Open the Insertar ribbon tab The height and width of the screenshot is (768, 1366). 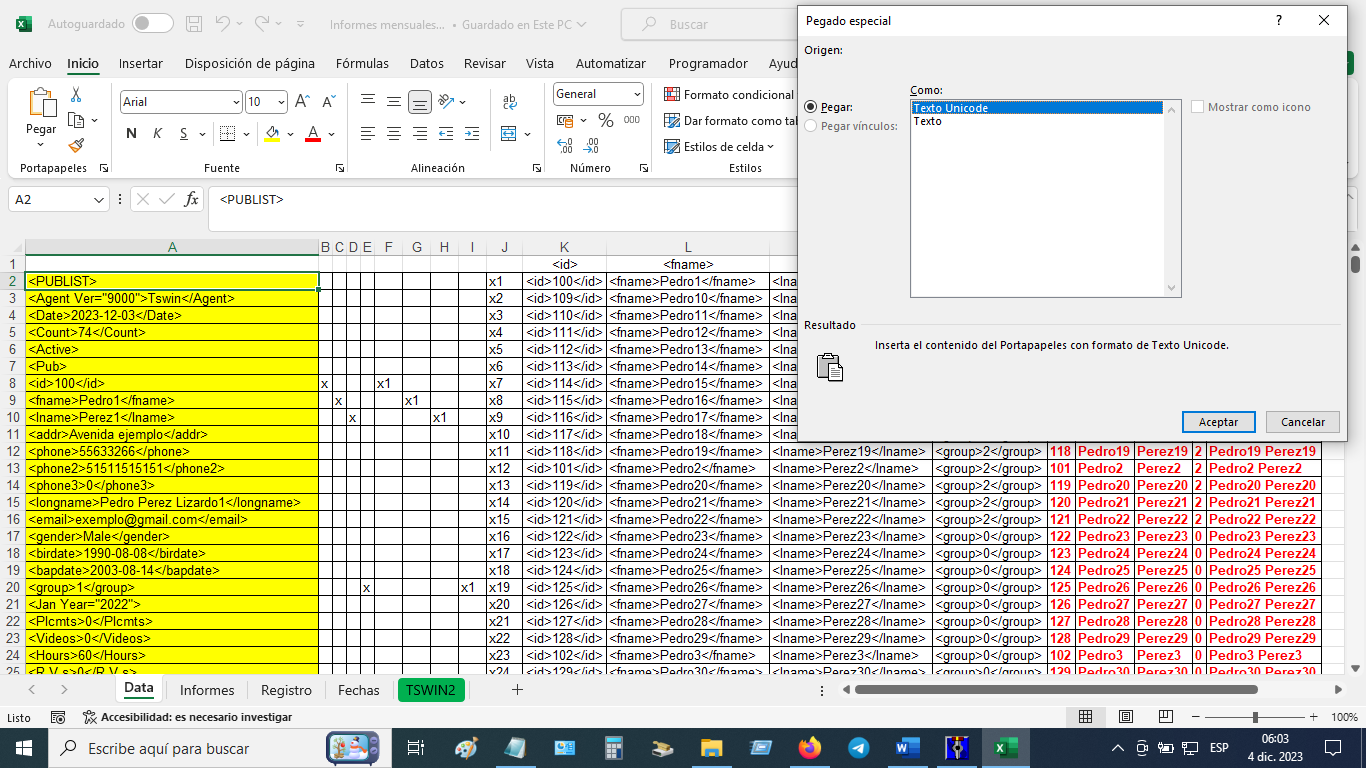(x=141, y=63)
